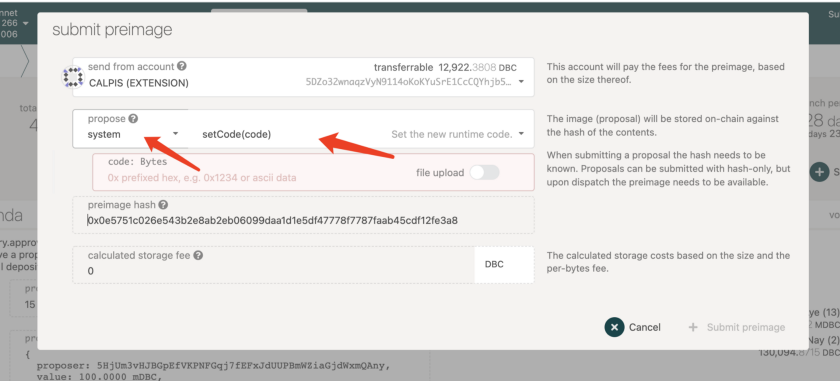The image size is (840, 381).
Task: Toggle the file upload switch
Action: (x=484, y=173)
